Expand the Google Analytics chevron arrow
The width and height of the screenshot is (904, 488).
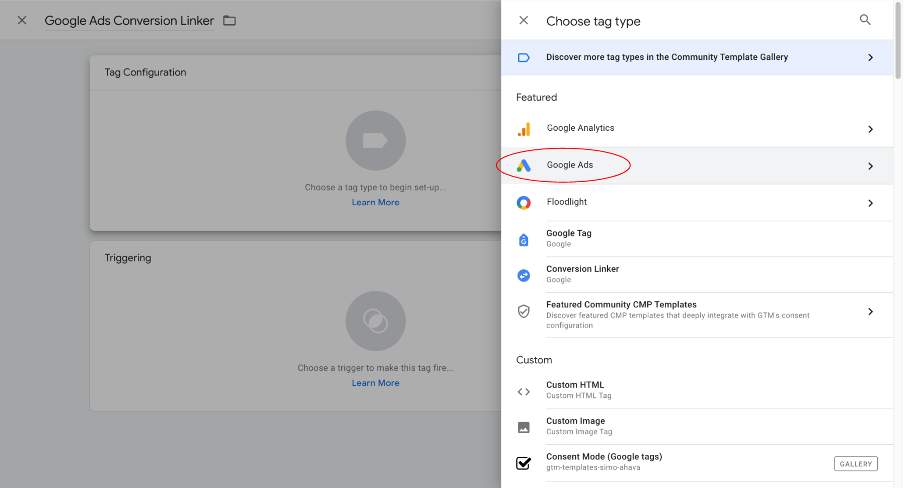tap(870, 129)
